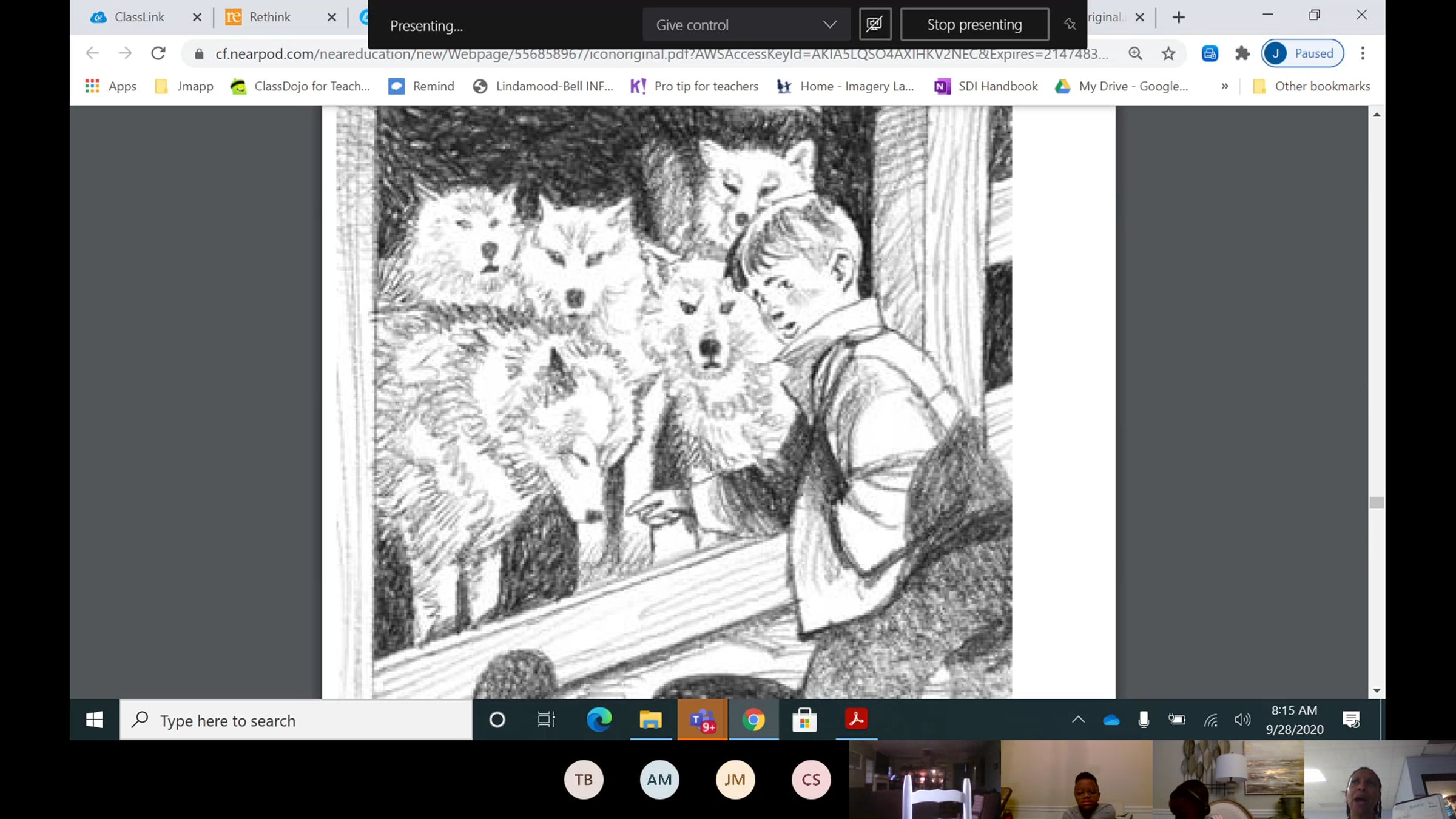Click the Chrome reload page icon
The width and height of the screenshot is (1456, 819).
pyautogui.click(x=158, y=53)
